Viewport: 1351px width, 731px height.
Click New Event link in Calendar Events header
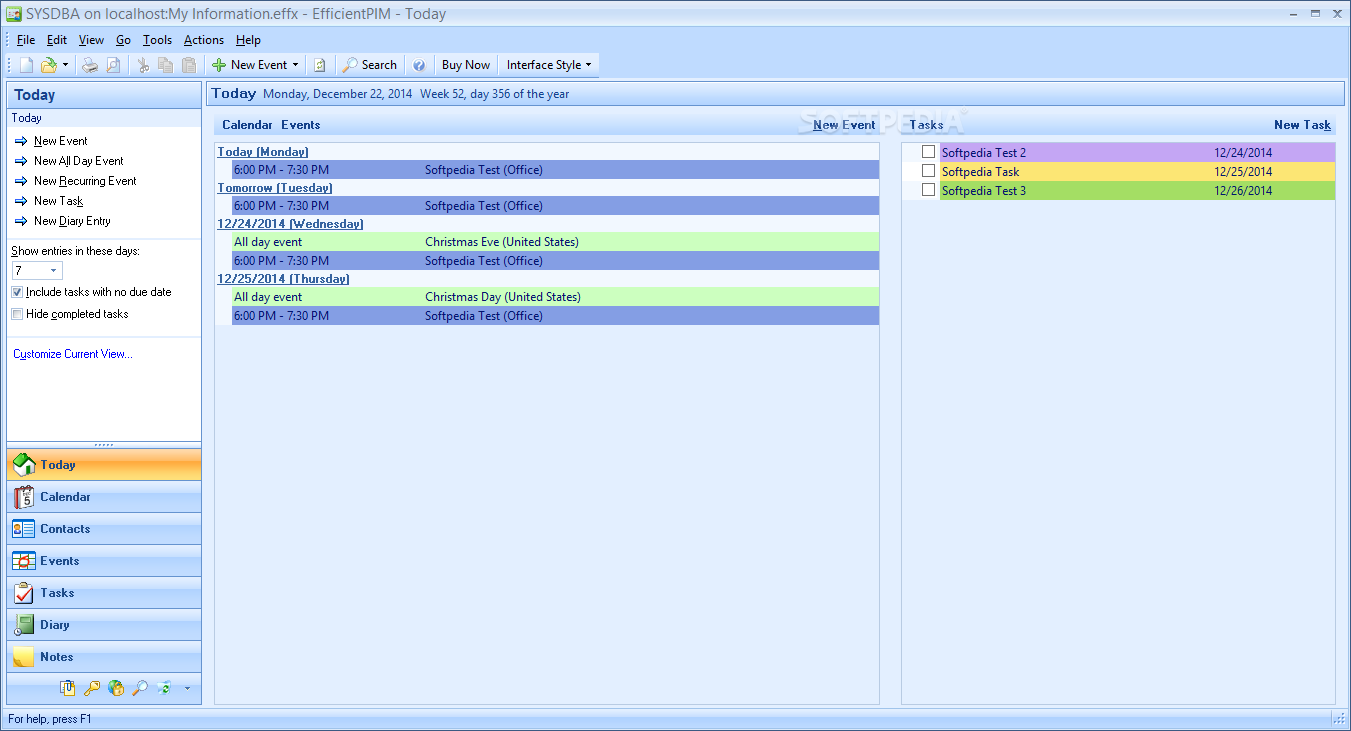[844, 125]
